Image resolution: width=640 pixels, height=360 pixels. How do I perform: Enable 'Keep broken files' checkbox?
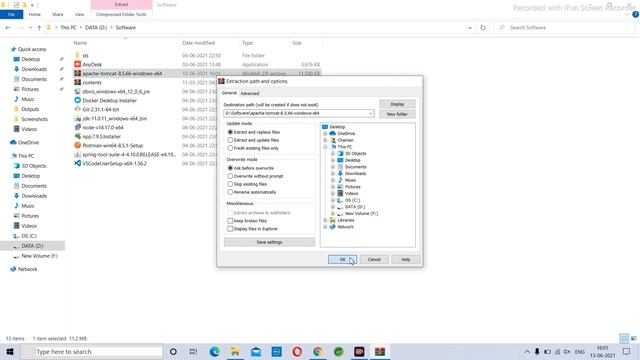(x=230, y=221)
